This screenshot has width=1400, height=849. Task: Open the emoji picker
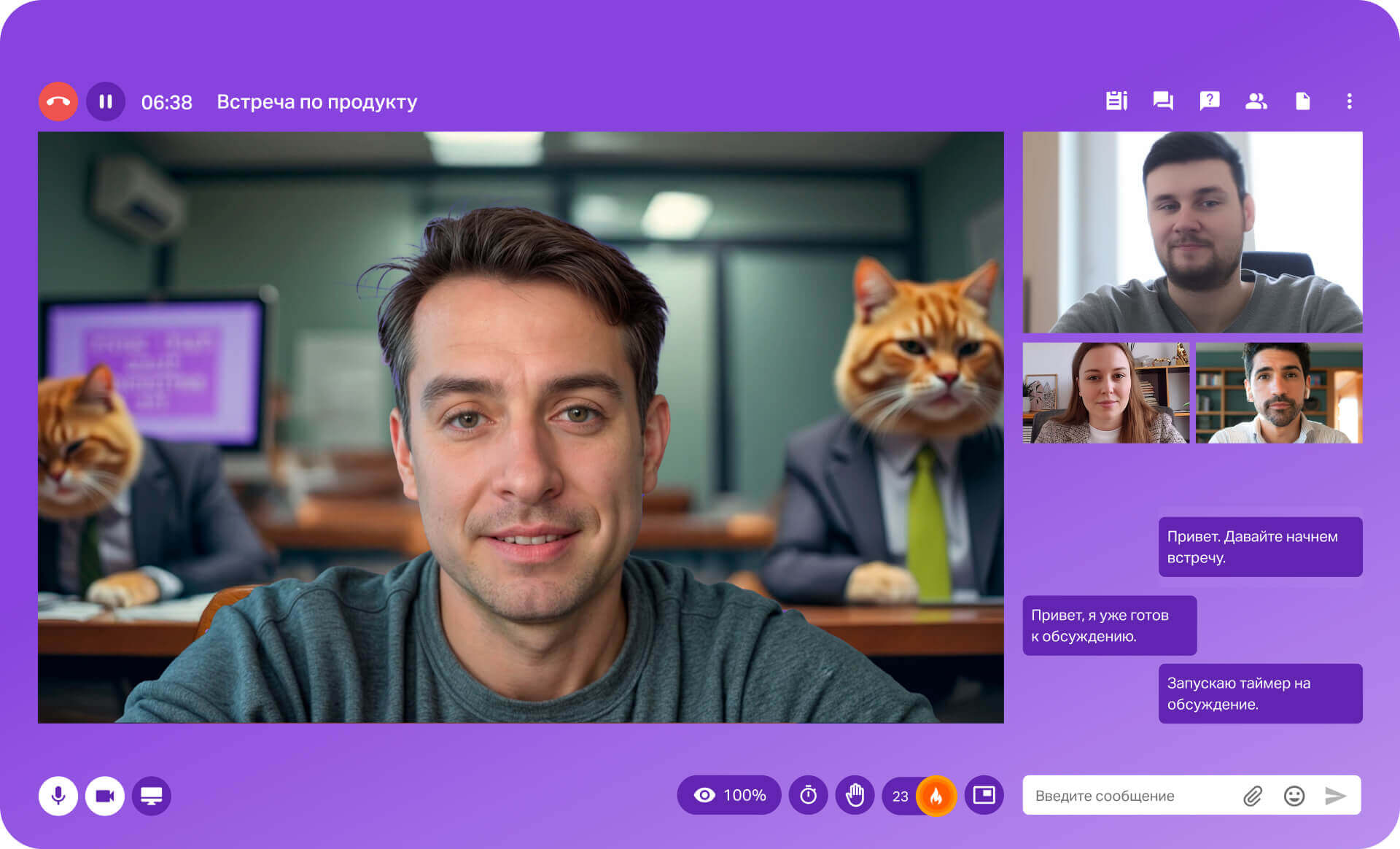coord(1294,796)
